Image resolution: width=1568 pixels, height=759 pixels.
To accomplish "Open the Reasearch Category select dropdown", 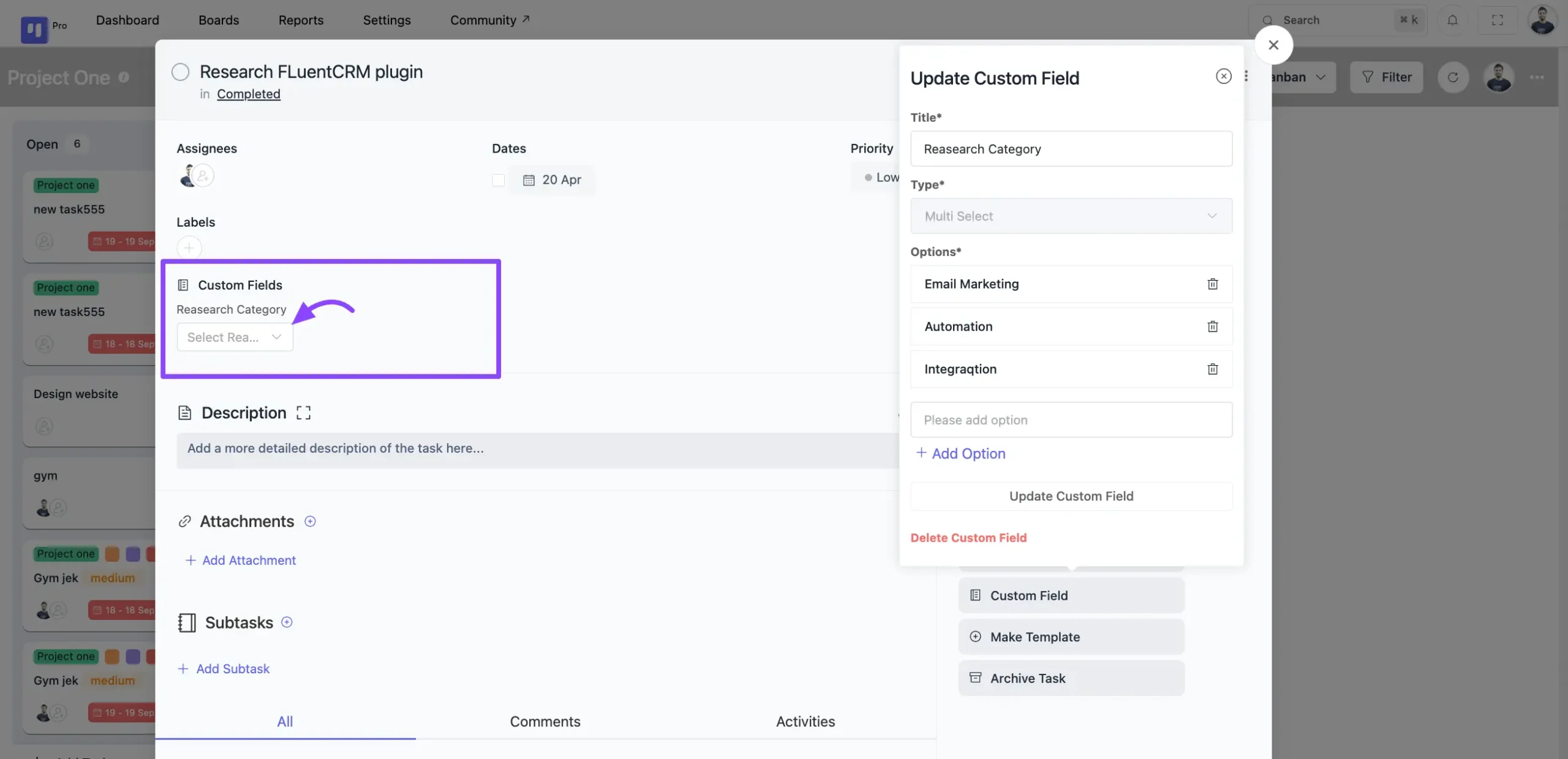I will click(235, 337).
